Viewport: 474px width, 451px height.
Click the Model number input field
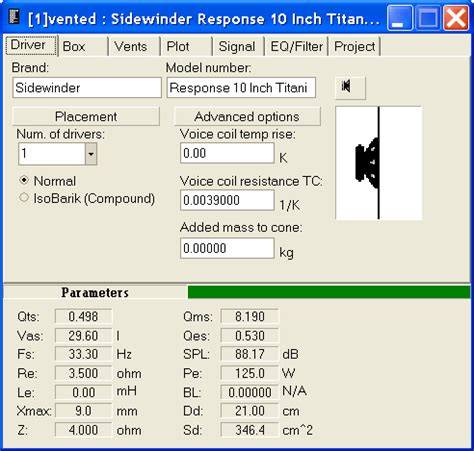coord(241,88)
